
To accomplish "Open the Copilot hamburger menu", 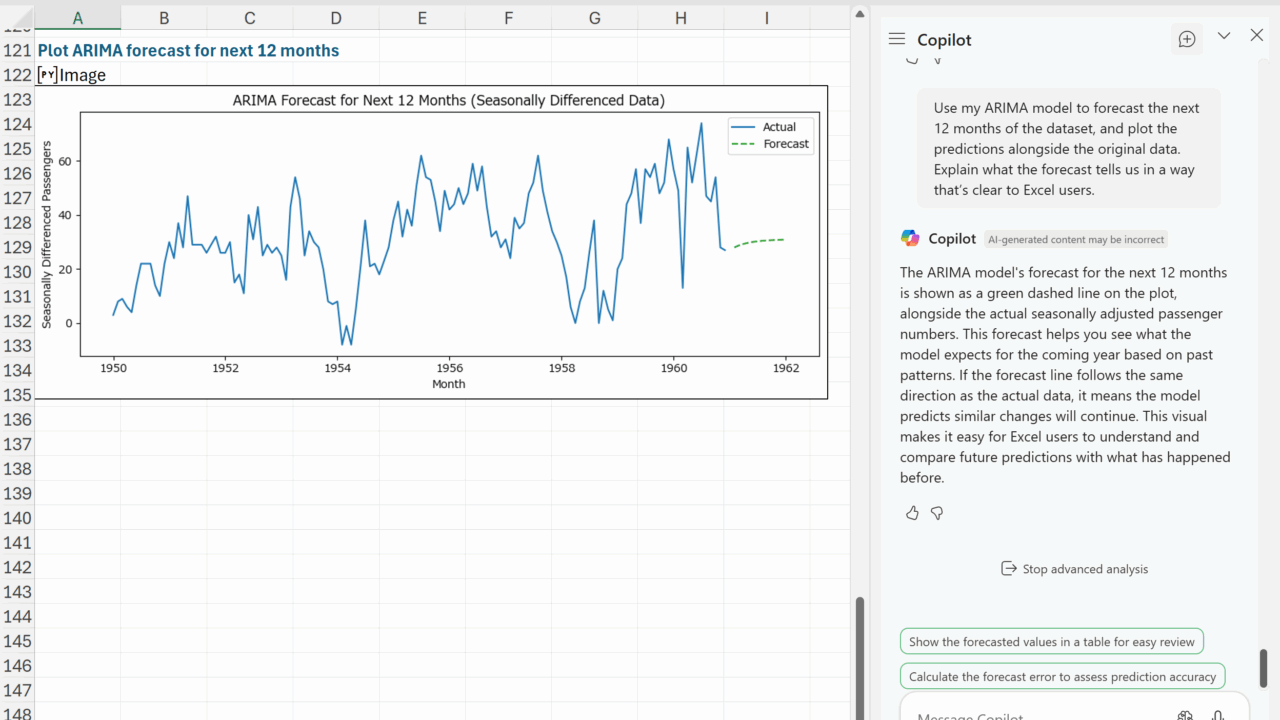I will [x=897, y=39].
